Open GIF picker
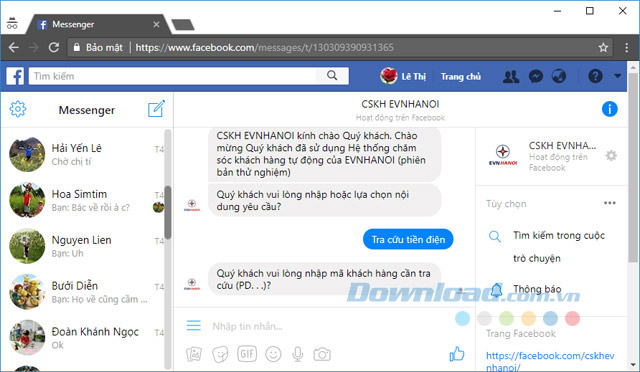Viewport: 640px width, 372px height. coord(247,354)
